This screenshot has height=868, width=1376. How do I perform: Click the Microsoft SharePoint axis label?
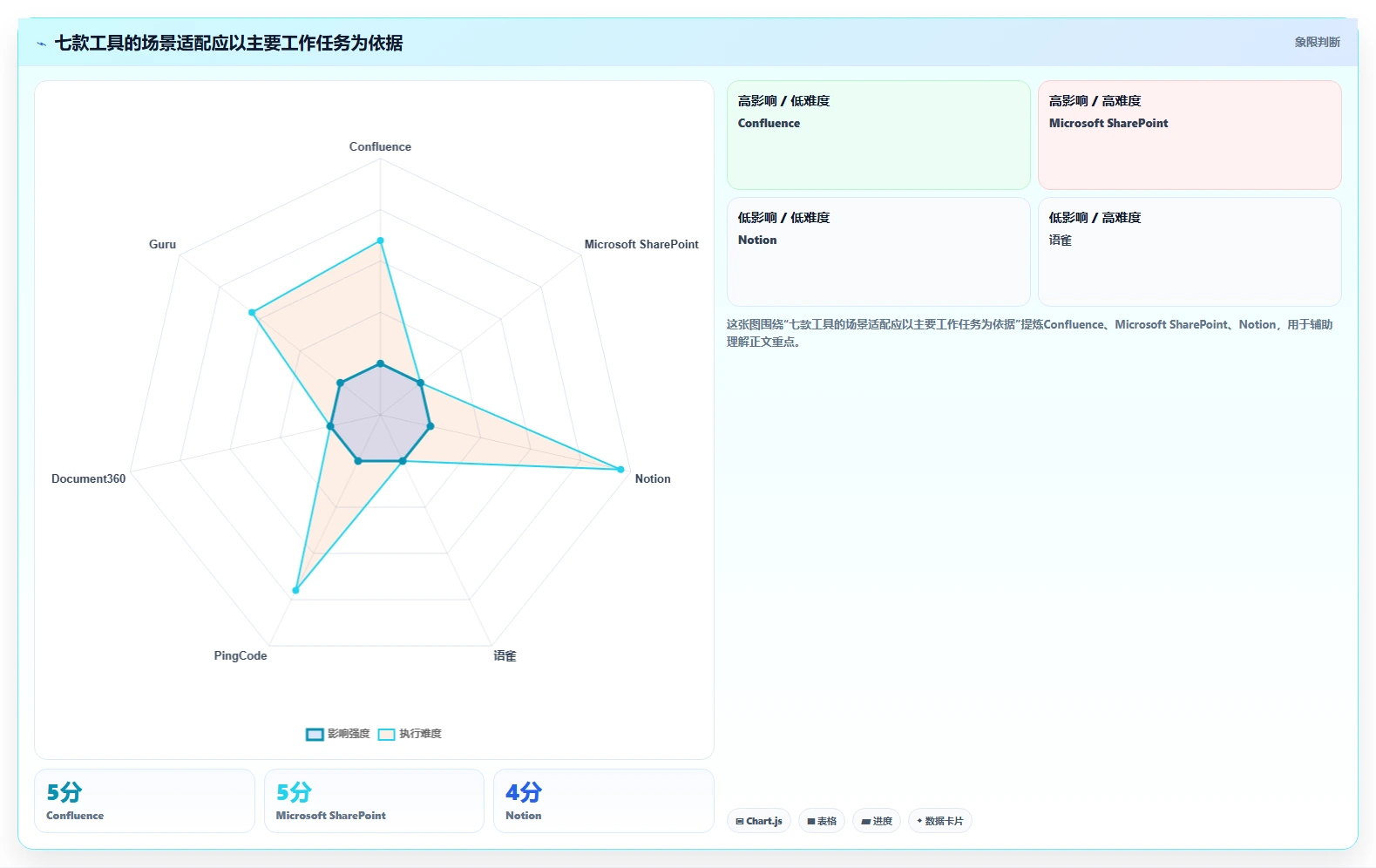tap(641, 244)
